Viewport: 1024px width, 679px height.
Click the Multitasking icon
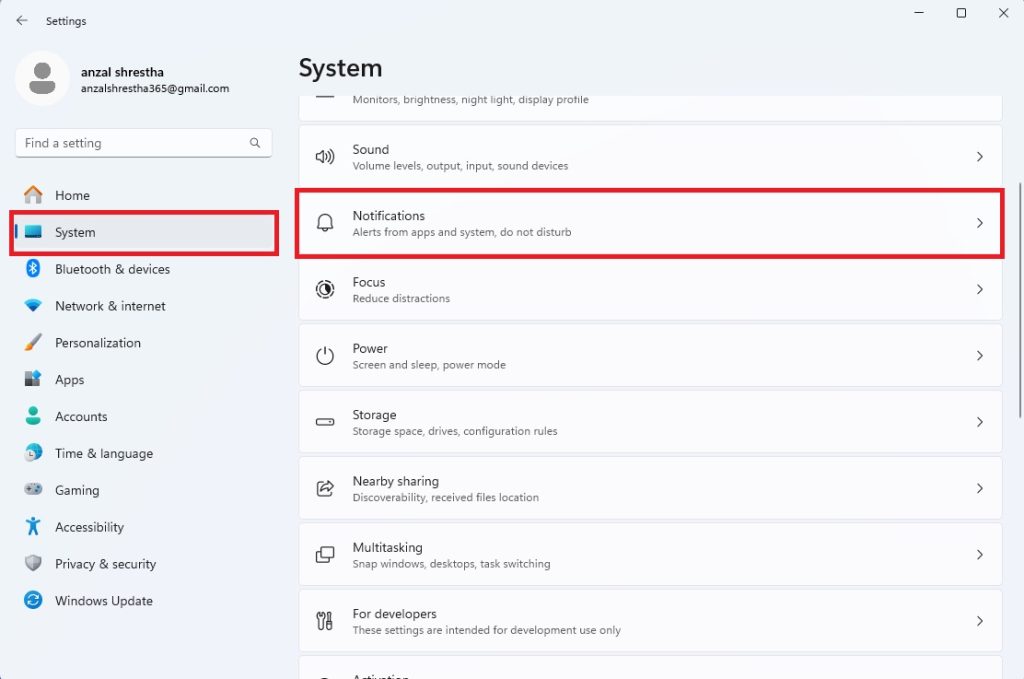[x=324, y=555]
